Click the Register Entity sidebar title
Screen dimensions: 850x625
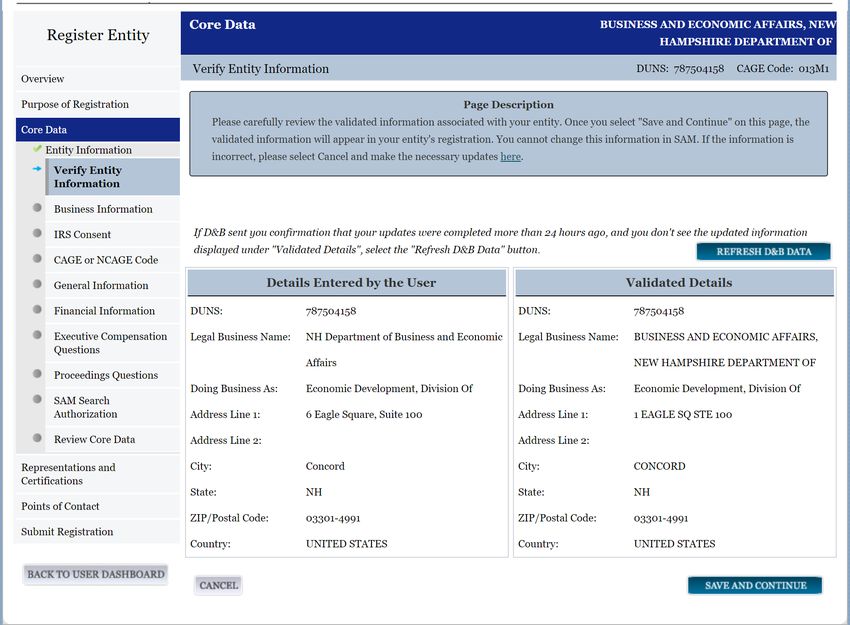click(98, 35)
